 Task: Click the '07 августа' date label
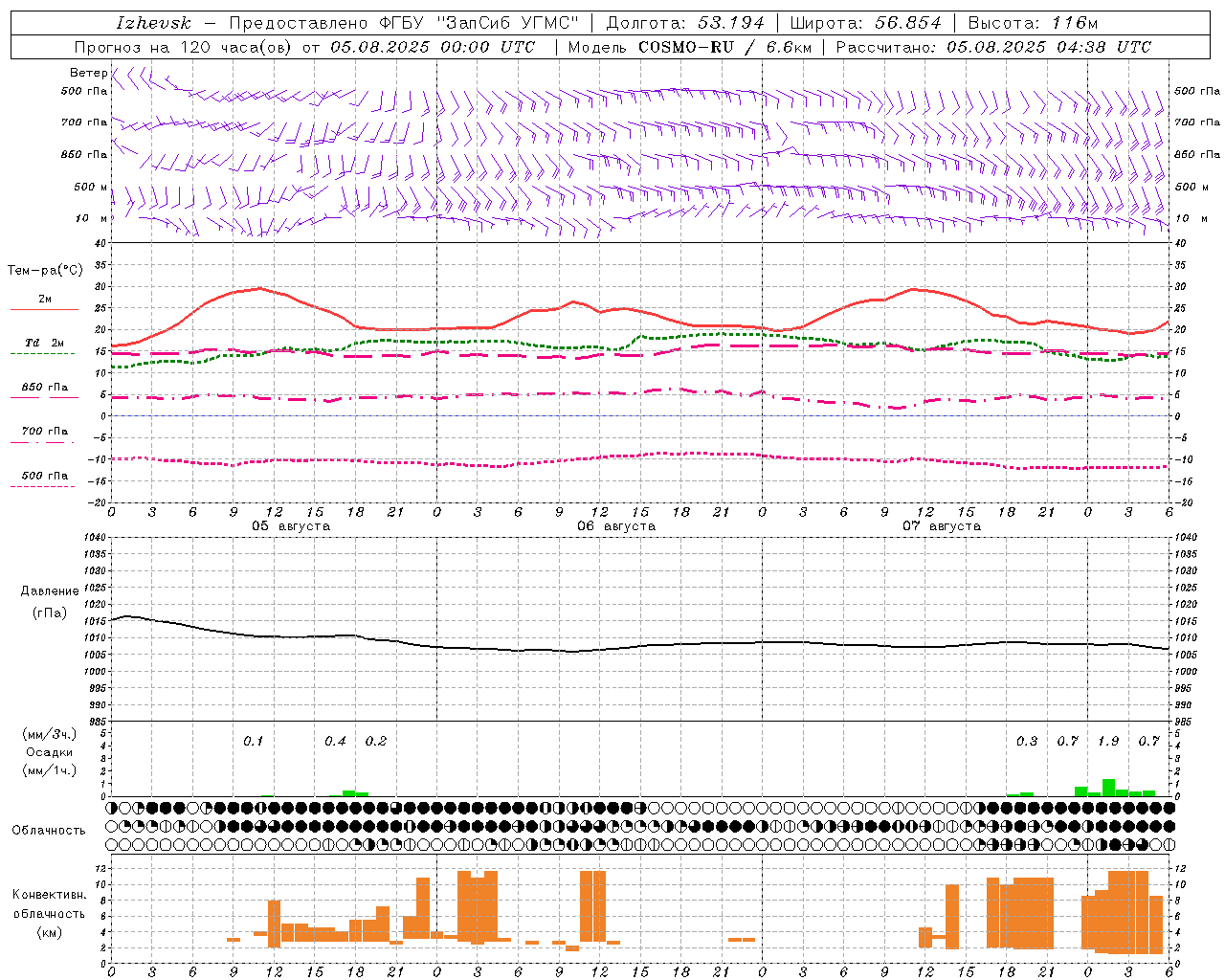pyautogui.click(x=942, y=526)
